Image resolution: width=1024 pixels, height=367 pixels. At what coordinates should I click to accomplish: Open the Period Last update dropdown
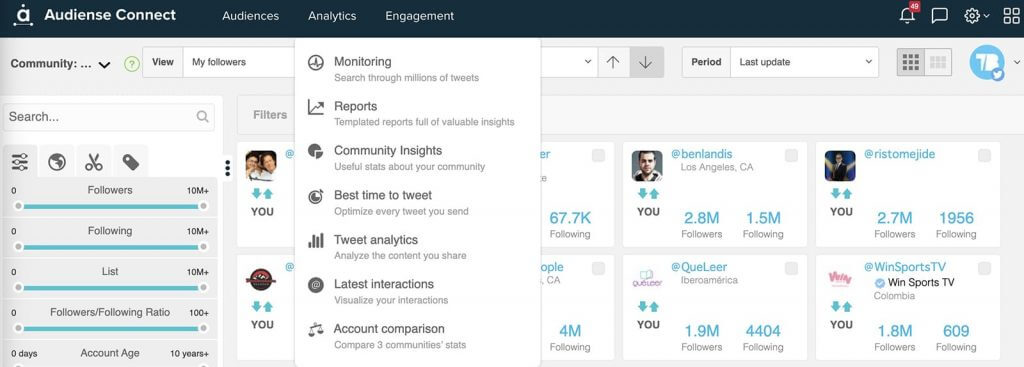point(805,62)
